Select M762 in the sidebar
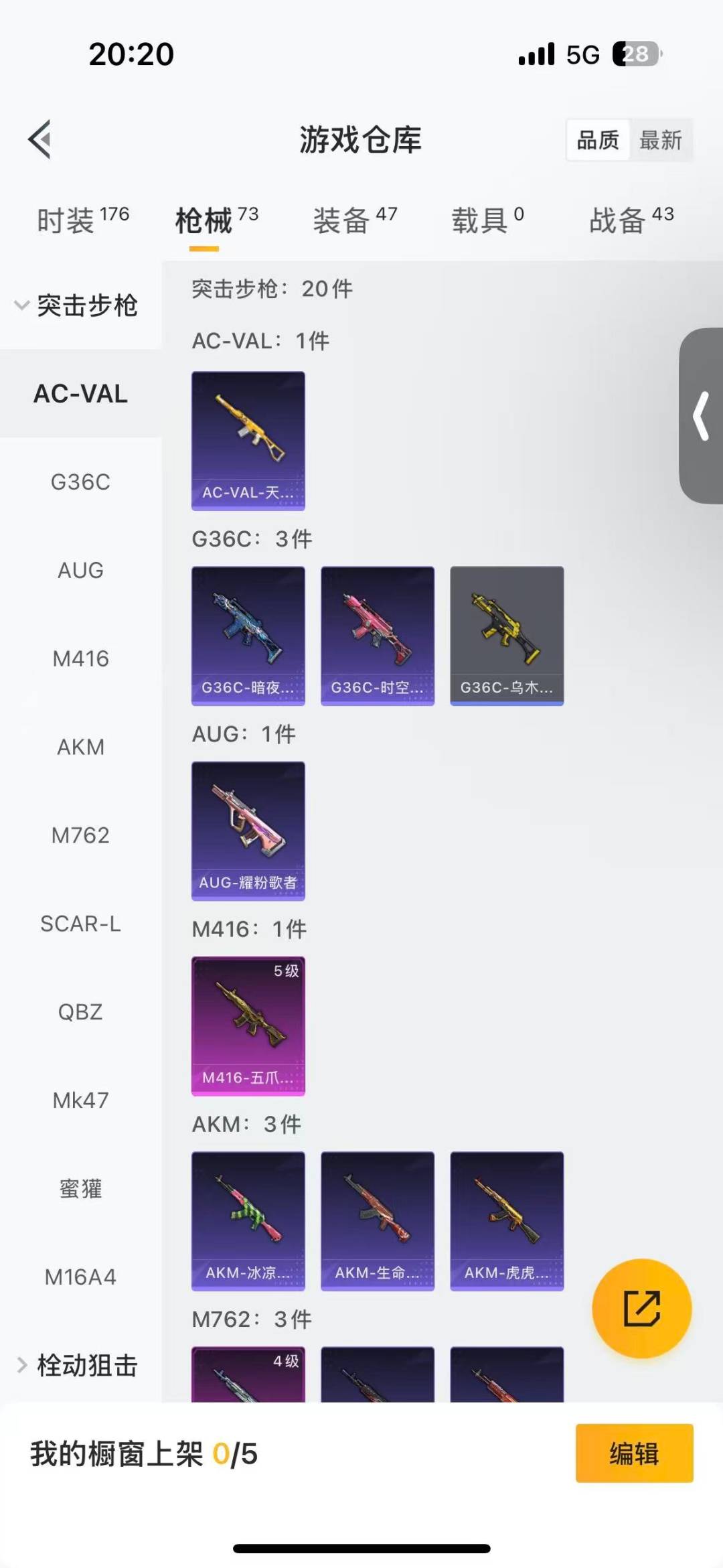Viewport: 723px width, 1568px height. pyautogui.click(x=80, y=835)
